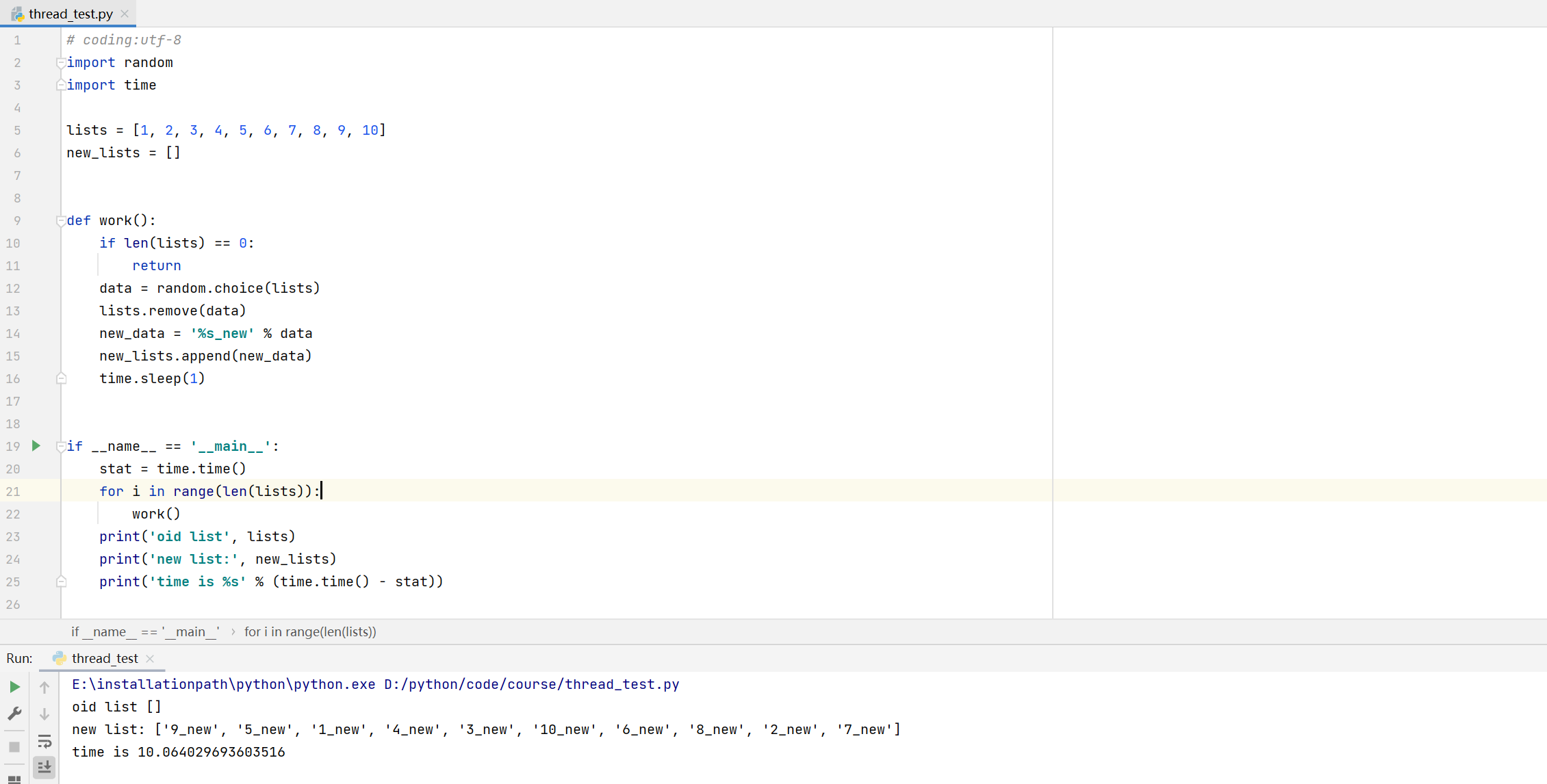Click on 'return' keyword on line 11

[157, 265]
